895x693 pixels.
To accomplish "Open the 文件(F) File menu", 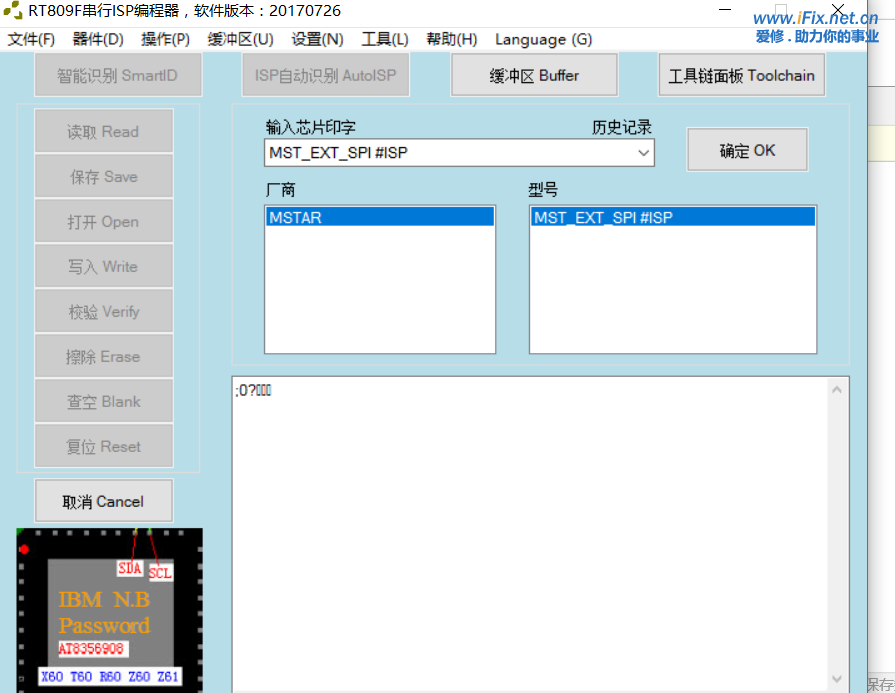I will pyautogui.click(x=30, y=40).
